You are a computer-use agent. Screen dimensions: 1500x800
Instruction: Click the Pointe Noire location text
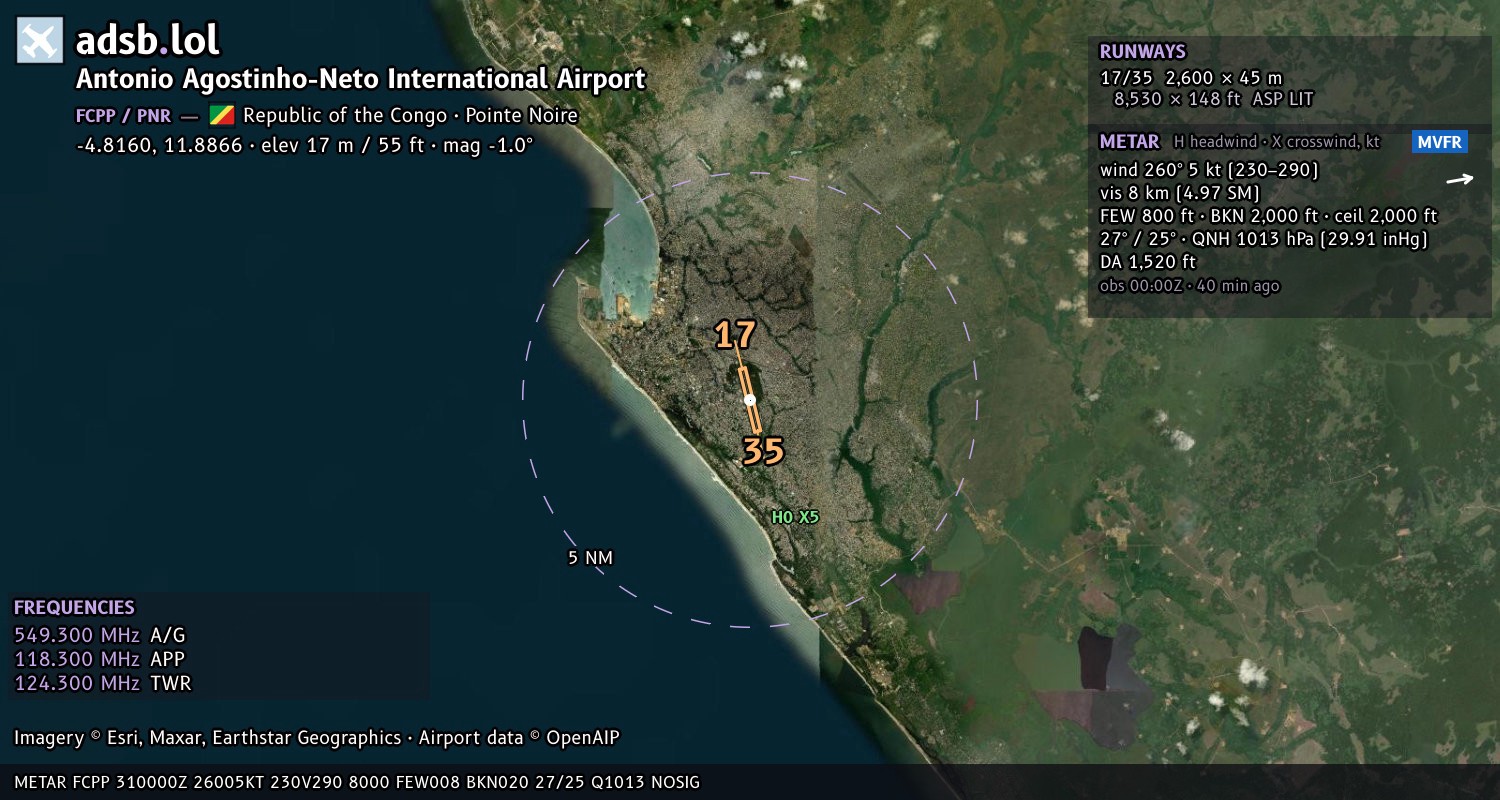521,115
